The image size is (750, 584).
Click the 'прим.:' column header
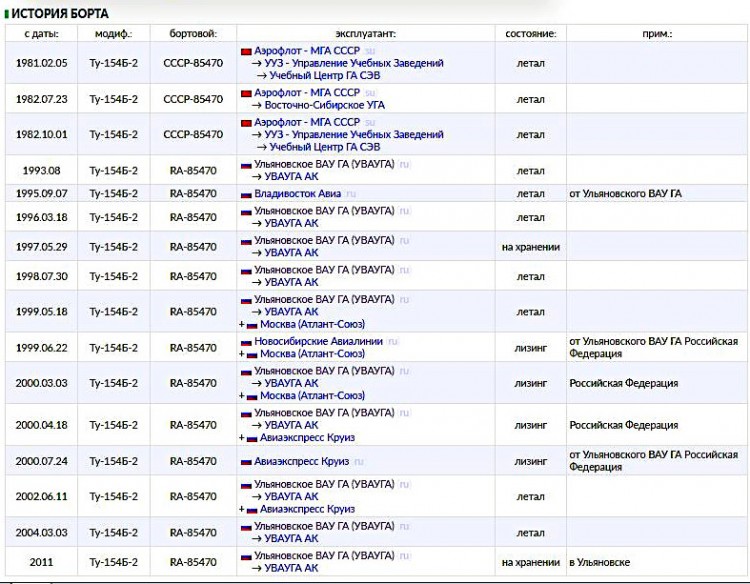click(x=658, y=34)
